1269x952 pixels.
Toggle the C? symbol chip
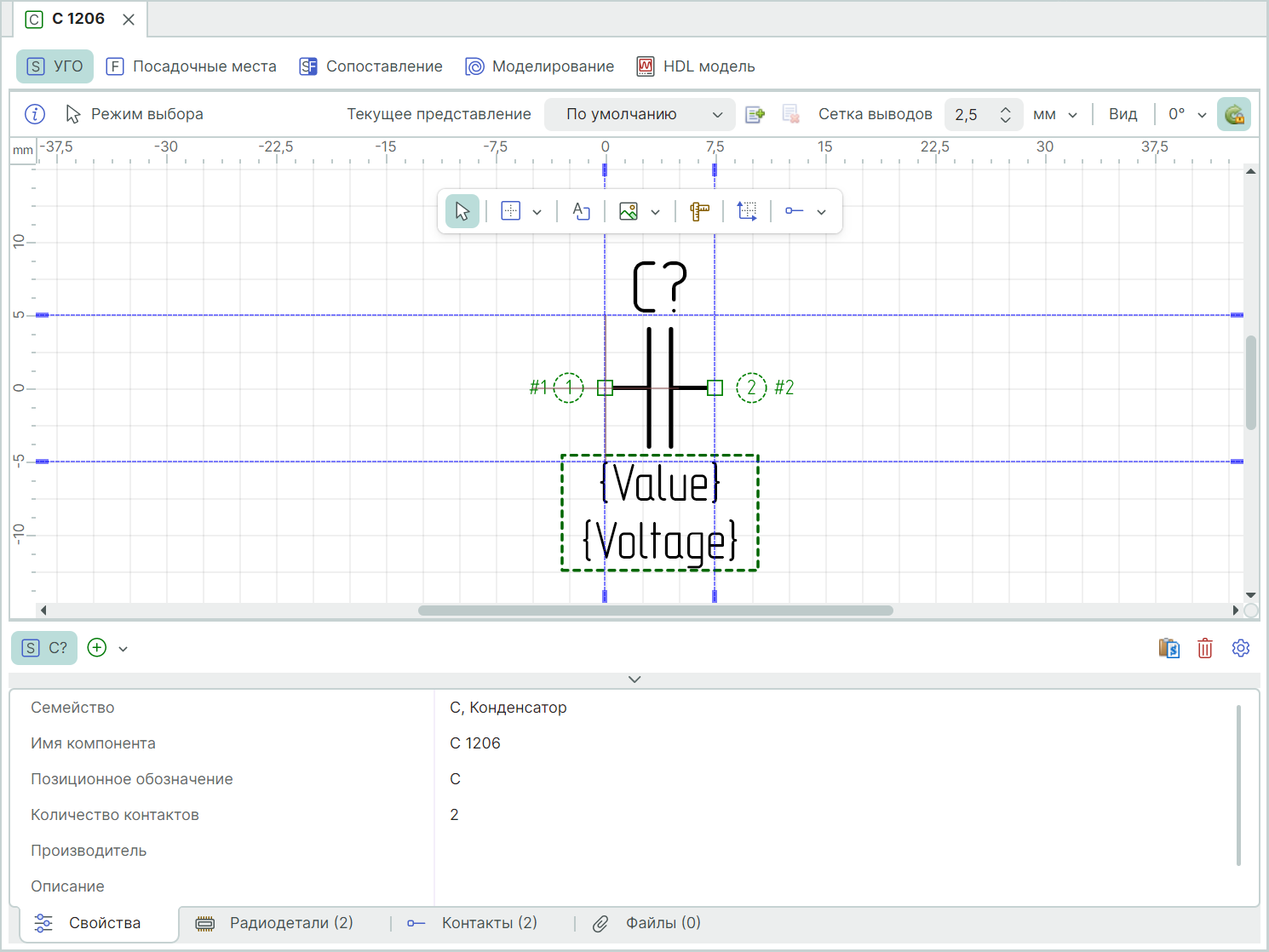(45, 648)
